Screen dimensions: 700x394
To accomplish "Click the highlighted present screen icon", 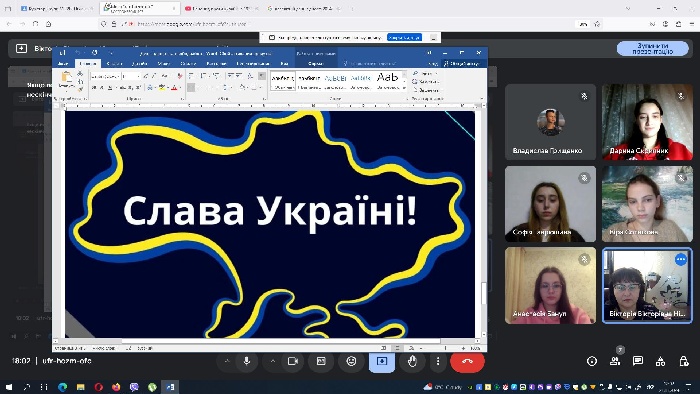I will (x=382, y=361).
